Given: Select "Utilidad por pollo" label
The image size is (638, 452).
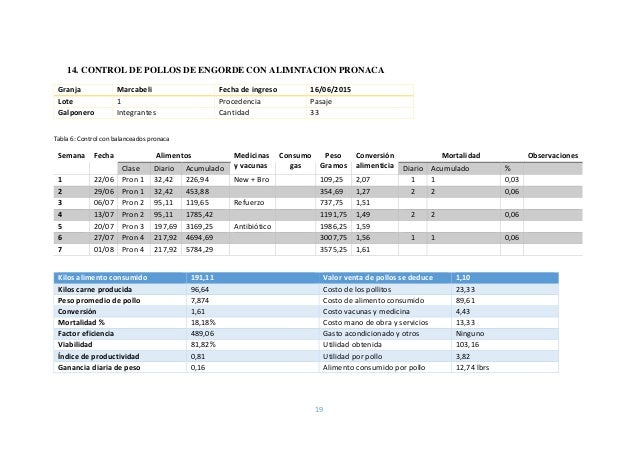Looking at the screenshot, I should [x=352, y=356].
